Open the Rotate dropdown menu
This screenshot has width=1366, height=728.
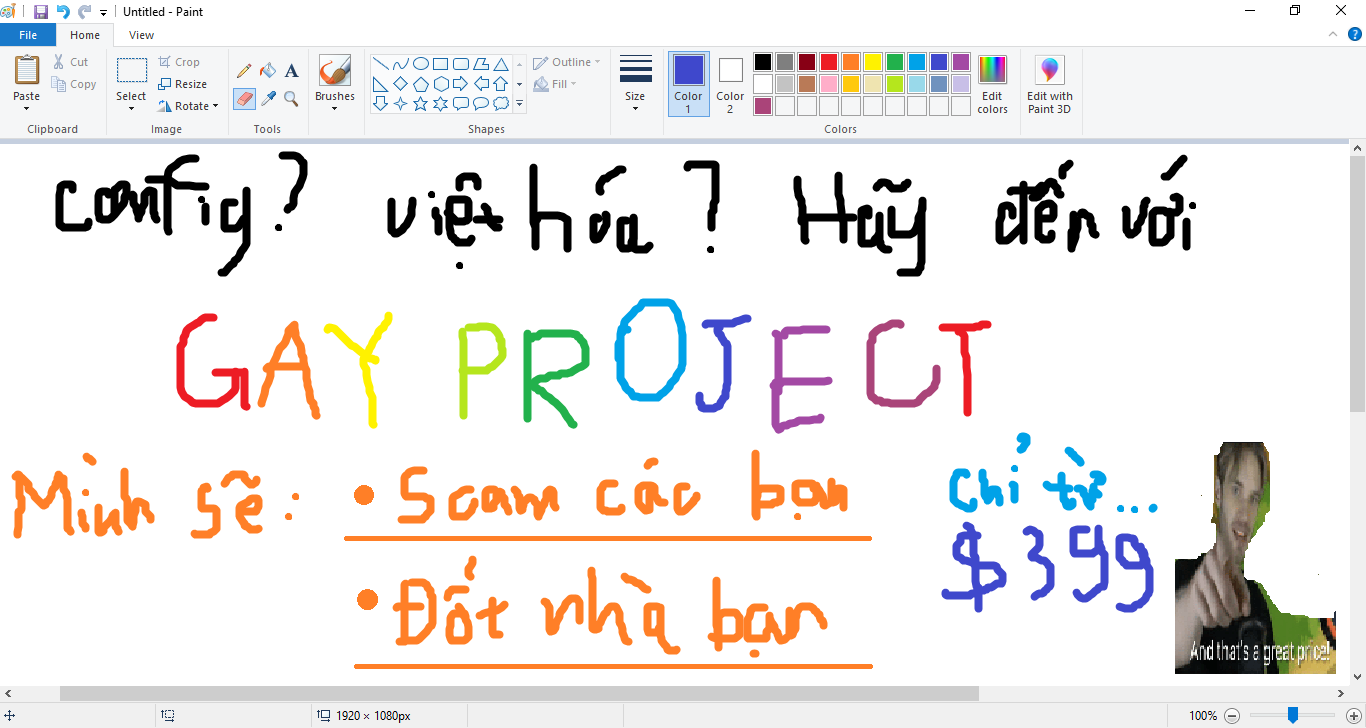188,106
